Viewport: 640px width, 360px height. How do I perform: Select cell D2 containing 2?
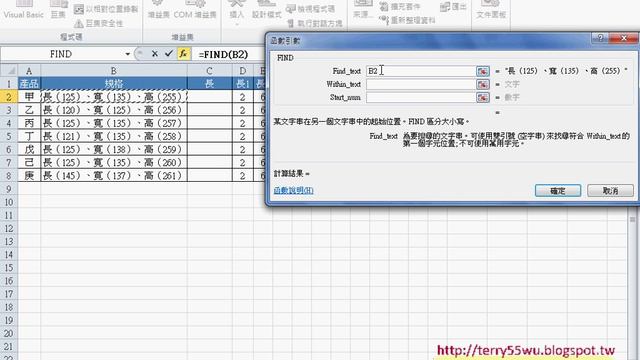pyautogui.click(x=242, y=97)
